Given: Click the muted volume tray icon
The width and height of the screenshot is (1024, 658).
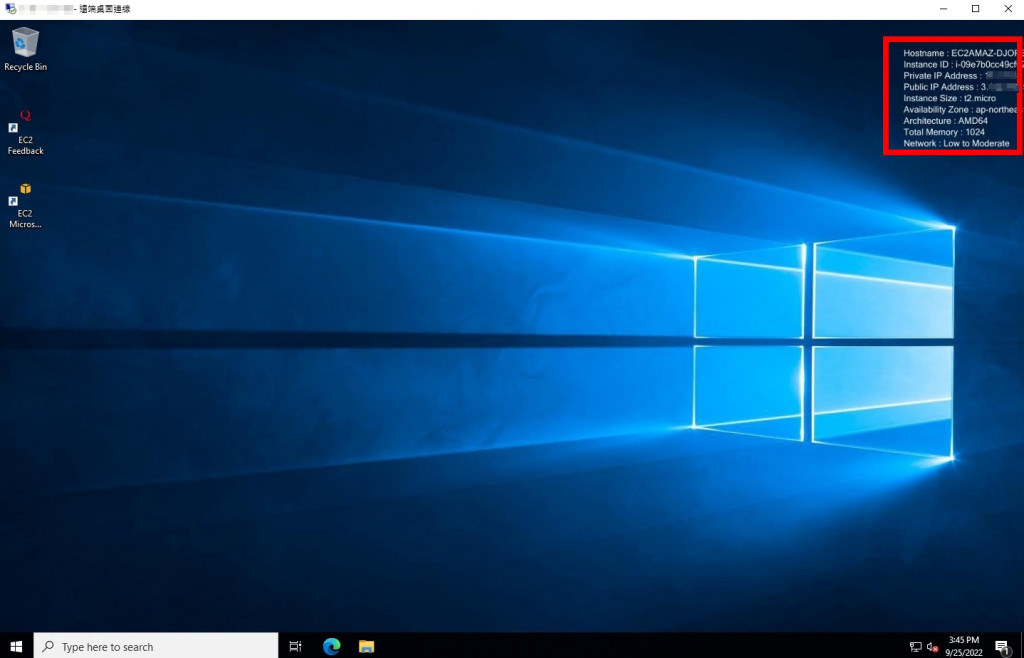Looking at the screenshot, I should point(933,647).
